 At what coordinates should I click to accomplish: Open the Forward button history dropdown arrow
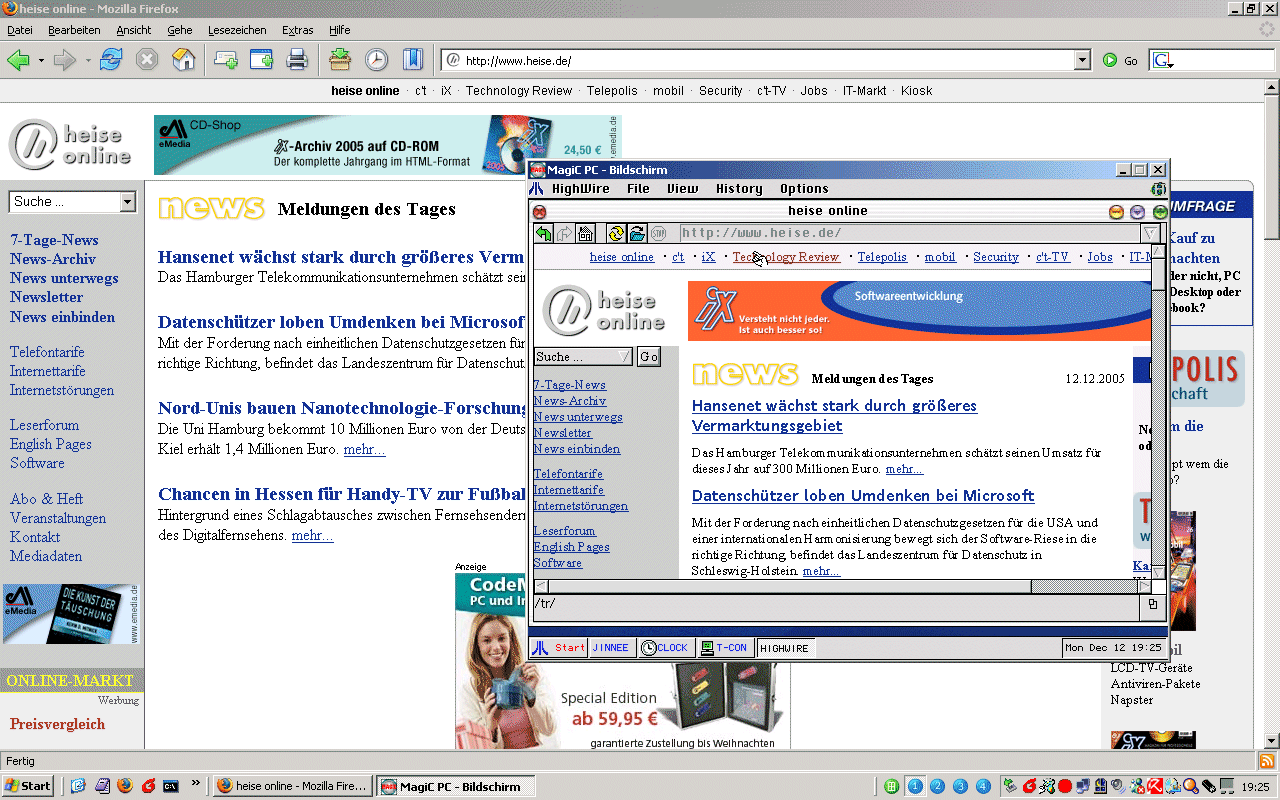(88, 61)
